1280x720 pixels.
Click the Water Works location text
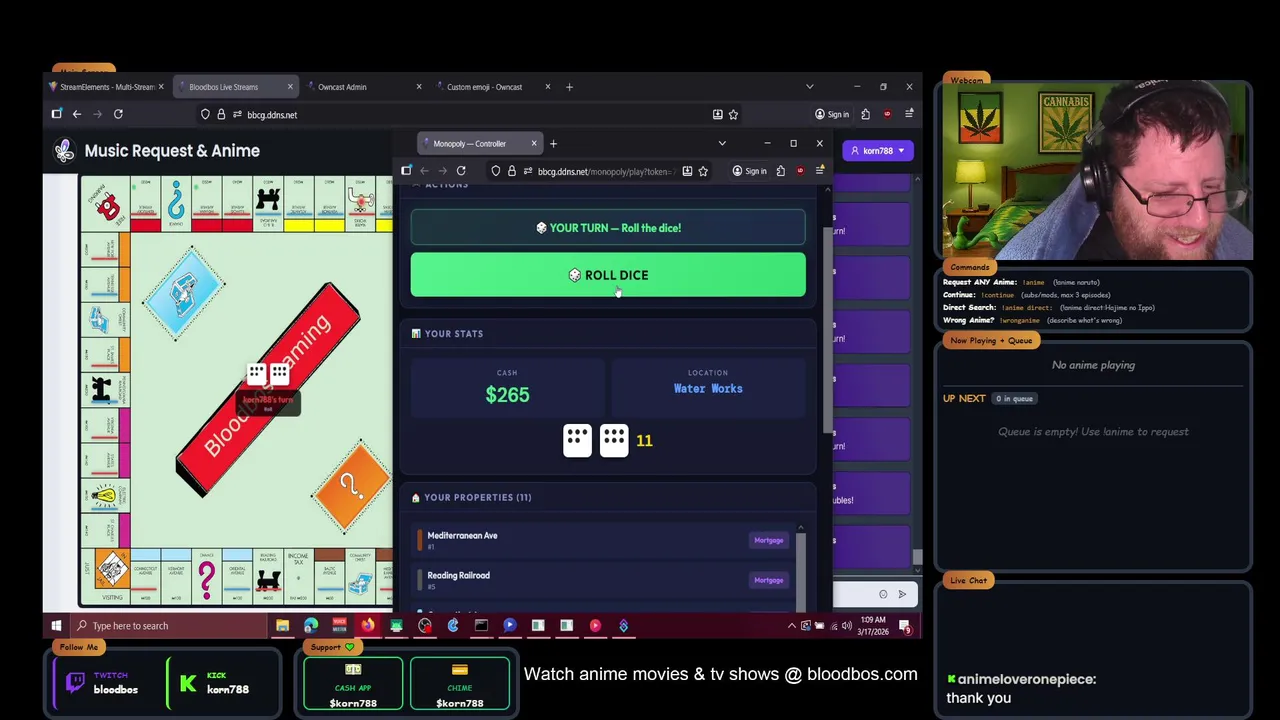708,389
